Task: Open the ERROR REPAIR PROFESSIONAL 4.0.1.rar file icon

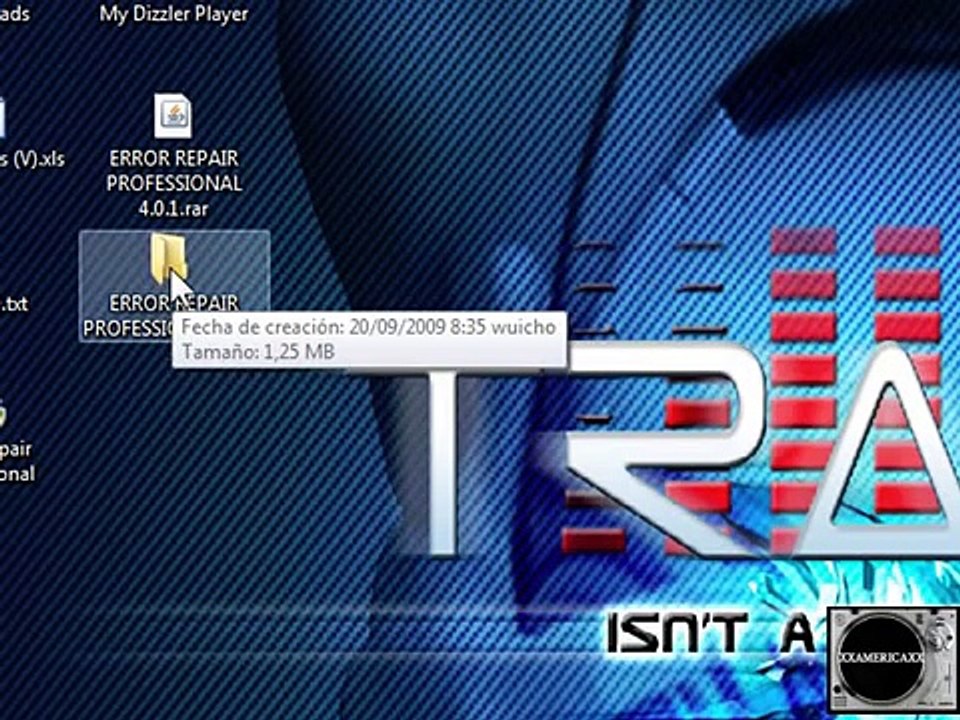Action: pyautogui.click(x=173, y=116)
